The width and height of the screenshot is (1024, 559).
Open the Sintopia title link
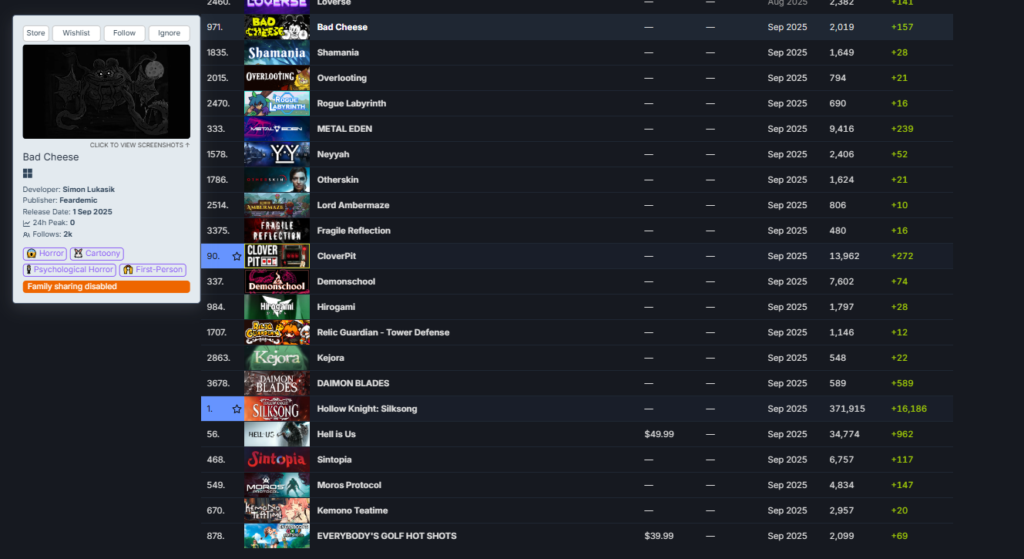pyautogui.click(x=334, y=460)
